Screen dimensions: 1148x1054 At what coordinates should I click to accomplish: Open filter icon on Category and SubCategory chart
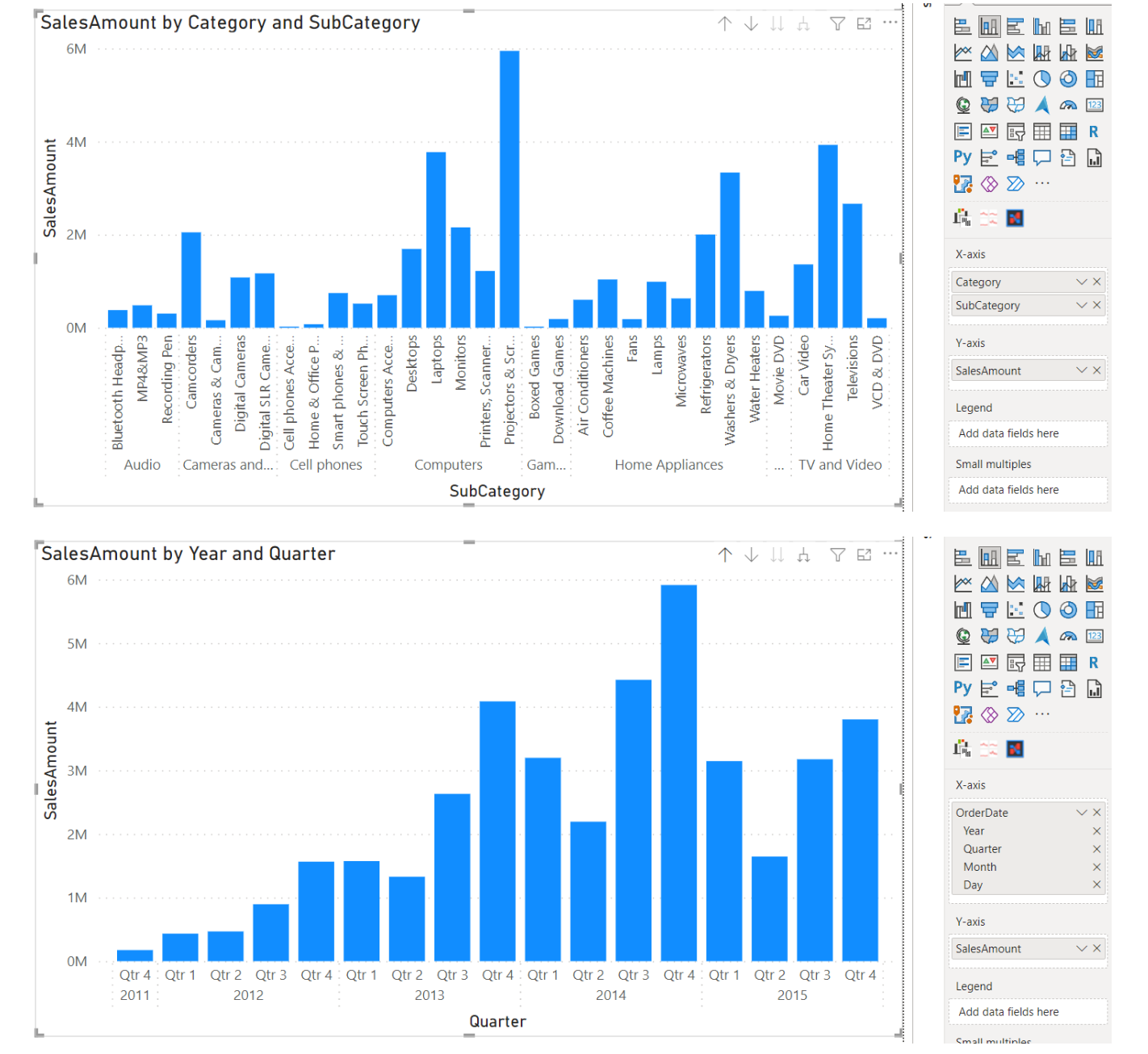837,24
